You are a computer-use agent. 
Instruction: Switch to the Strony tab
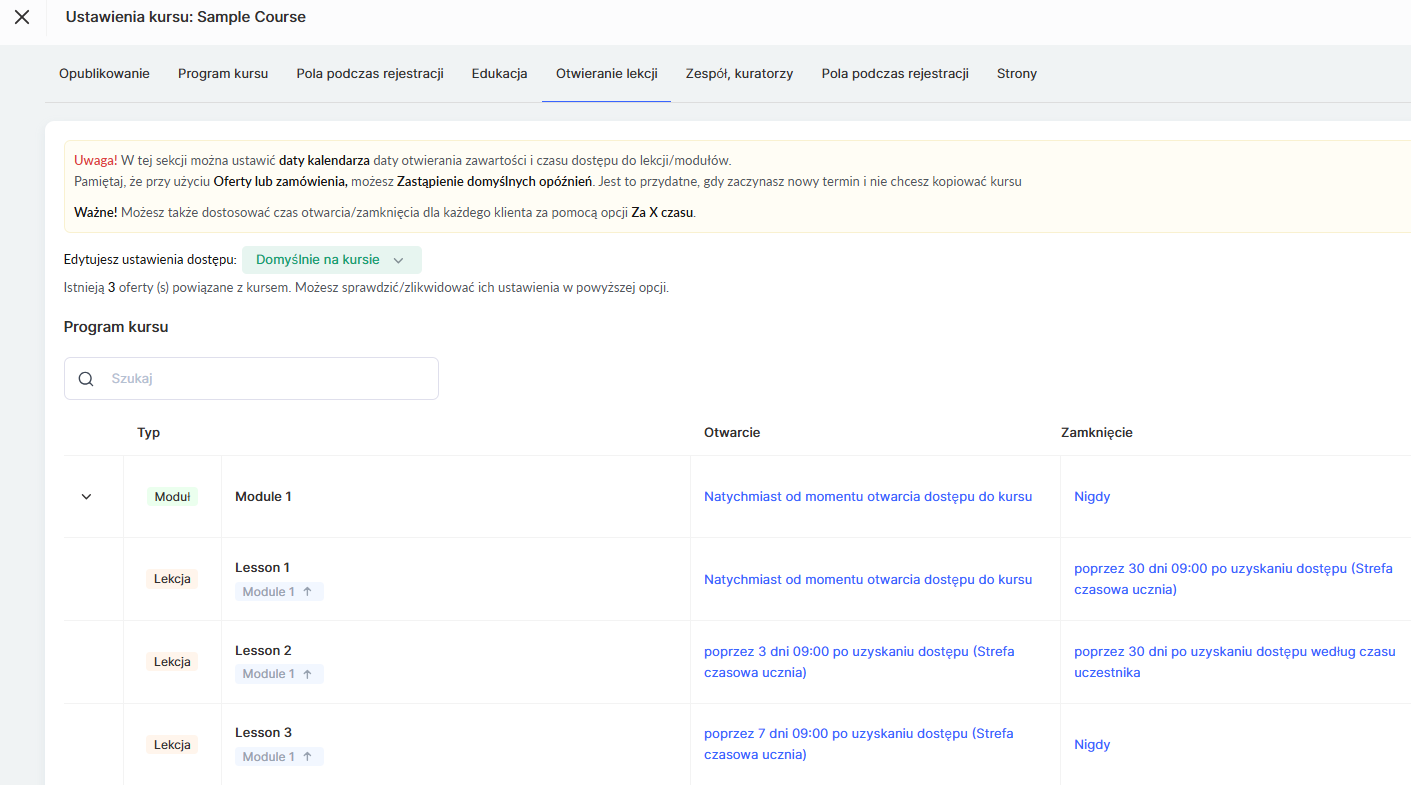1017,73
